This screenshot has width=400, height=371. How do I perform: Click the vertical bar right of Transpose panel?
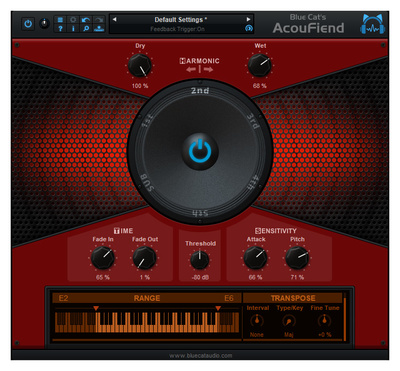(x=345, y=318)
